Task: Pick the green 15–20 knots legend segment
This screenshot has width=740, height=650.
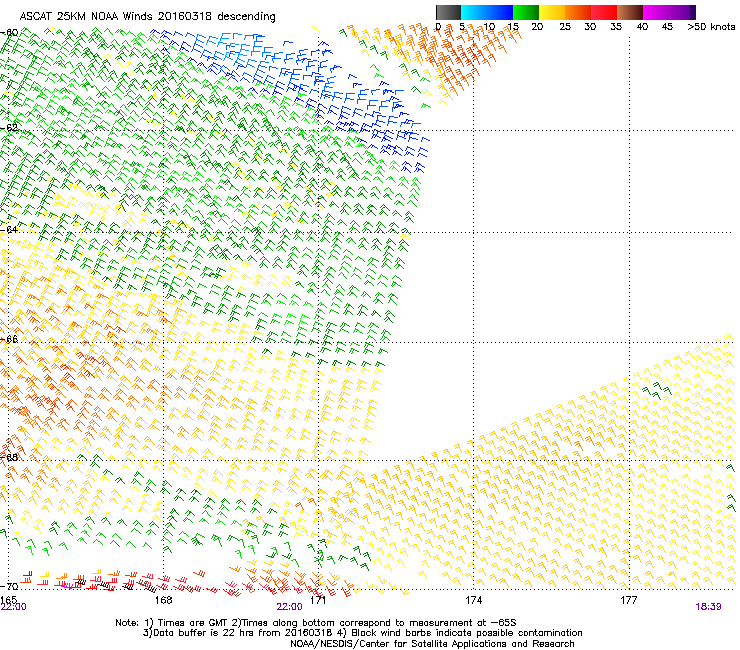Action: [526, 12]
